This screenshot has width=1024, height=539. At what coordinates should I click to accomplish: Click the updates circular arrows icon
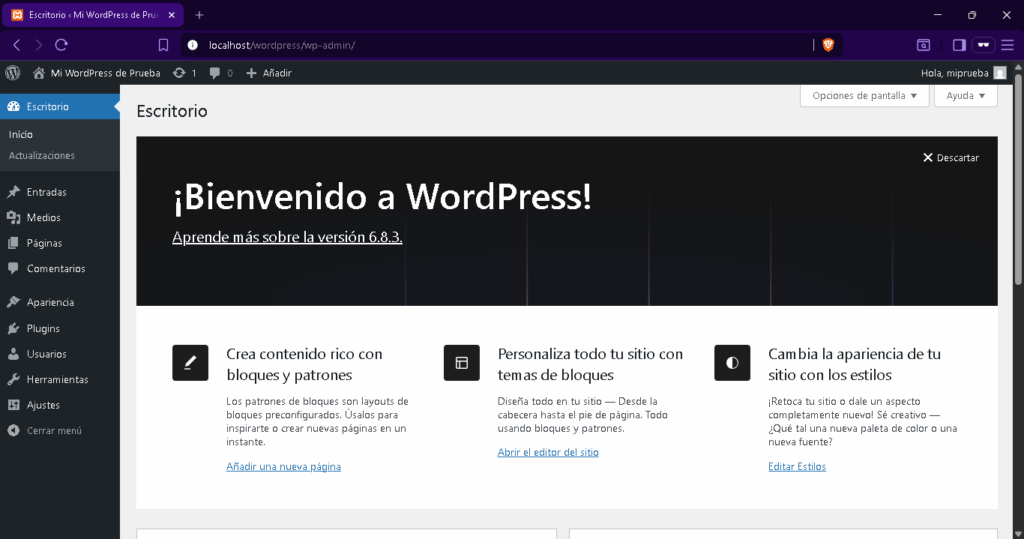click(179, 73)
